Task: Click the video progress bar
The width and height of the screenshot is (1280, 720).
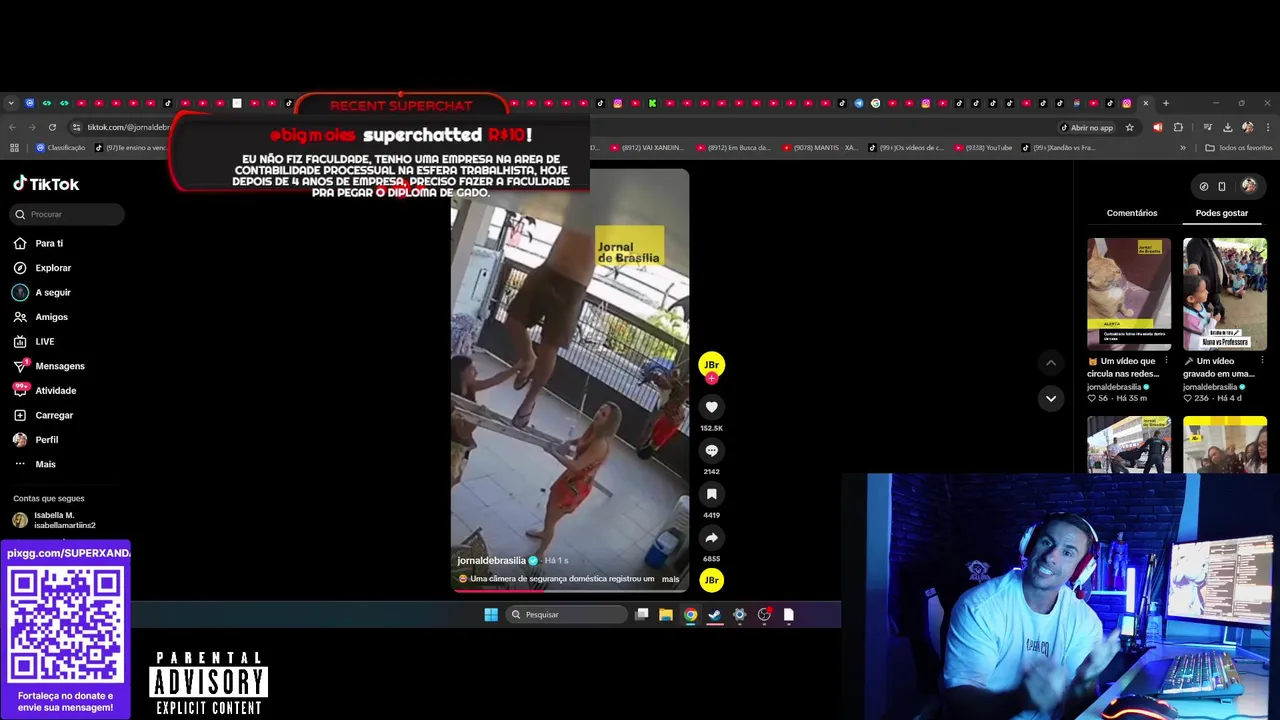Action: coord(569,591)
